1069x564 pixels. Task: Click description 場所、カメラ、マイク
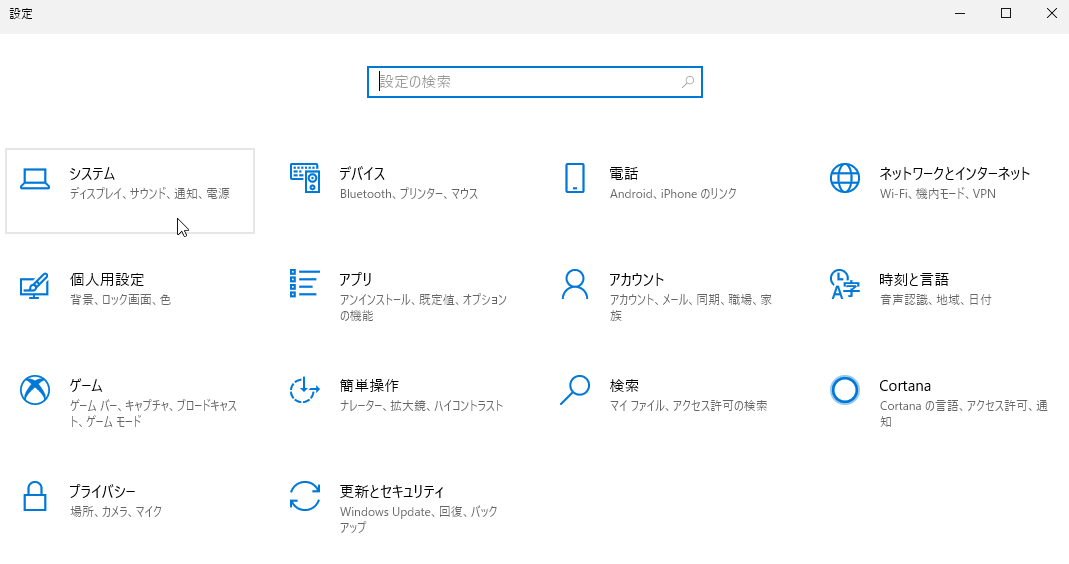(x=116, y=511)
